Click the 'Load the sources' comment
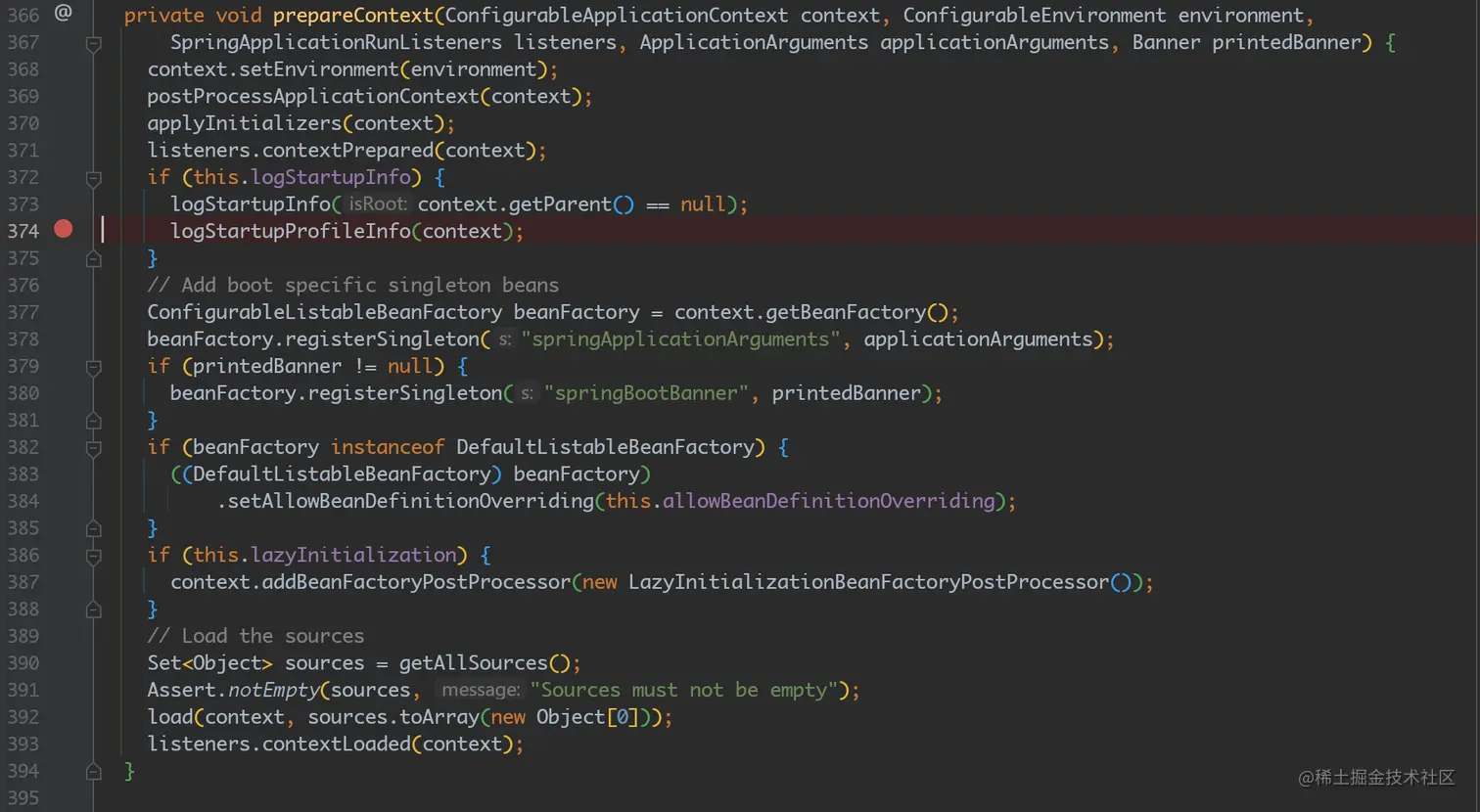The image size is (1480, 812). [x=255, y=636]
